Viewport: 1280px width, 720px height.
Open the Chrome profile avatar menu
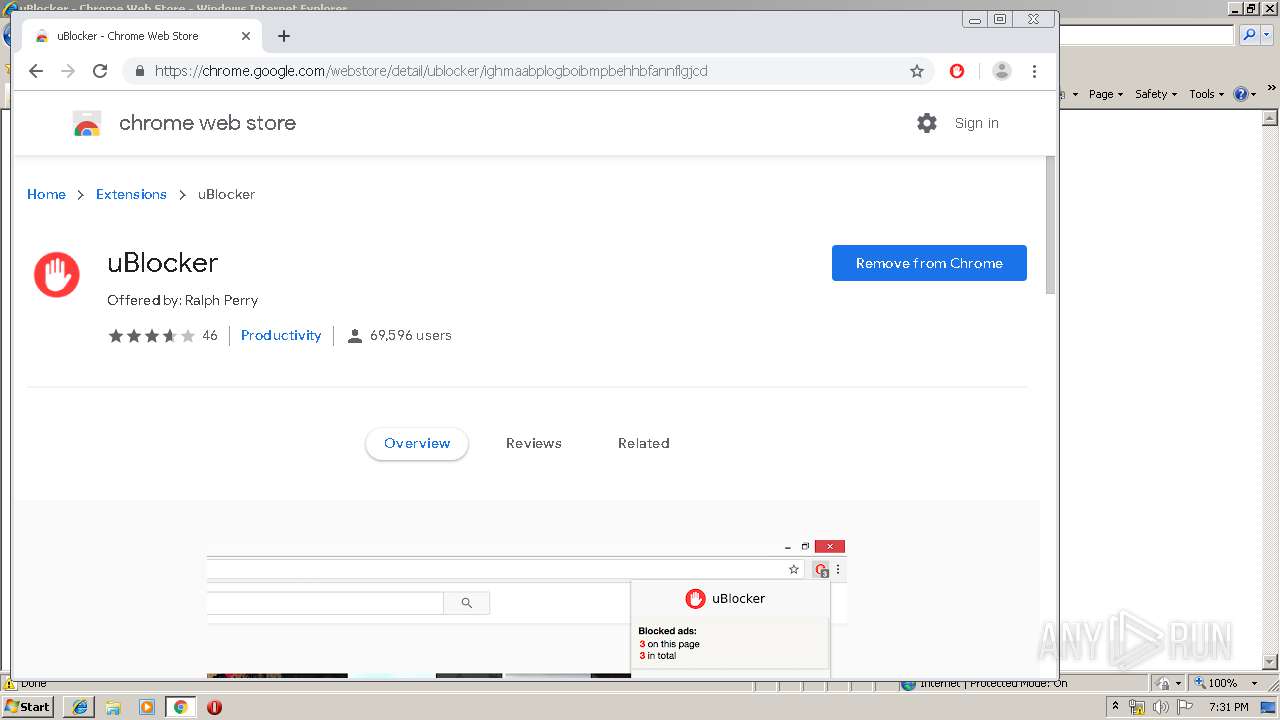click(1001, 71)
